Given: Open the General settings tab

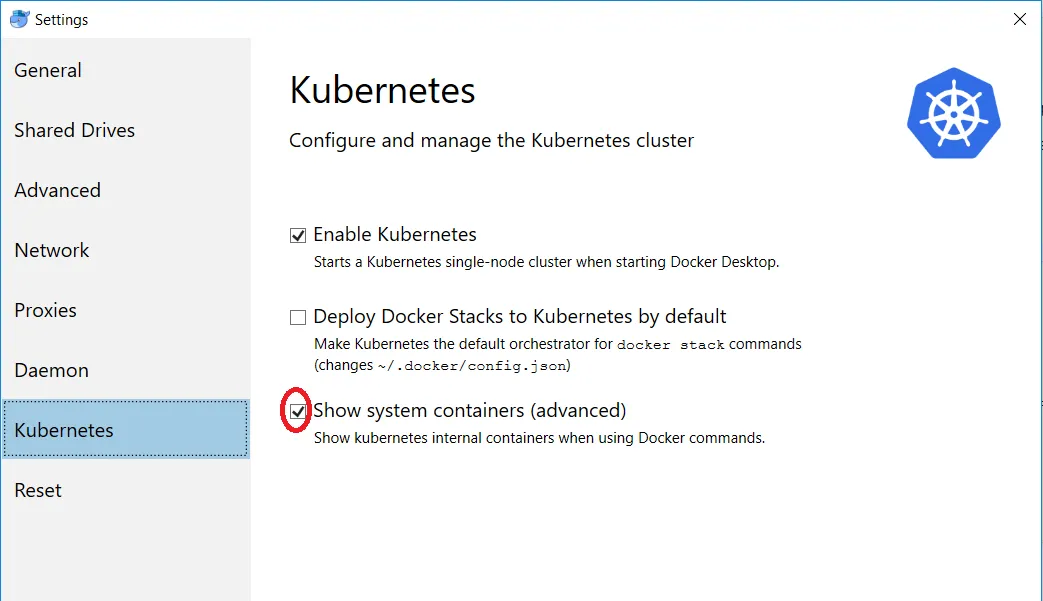Looking at the screenshot, I should click(x=48, y=70).
